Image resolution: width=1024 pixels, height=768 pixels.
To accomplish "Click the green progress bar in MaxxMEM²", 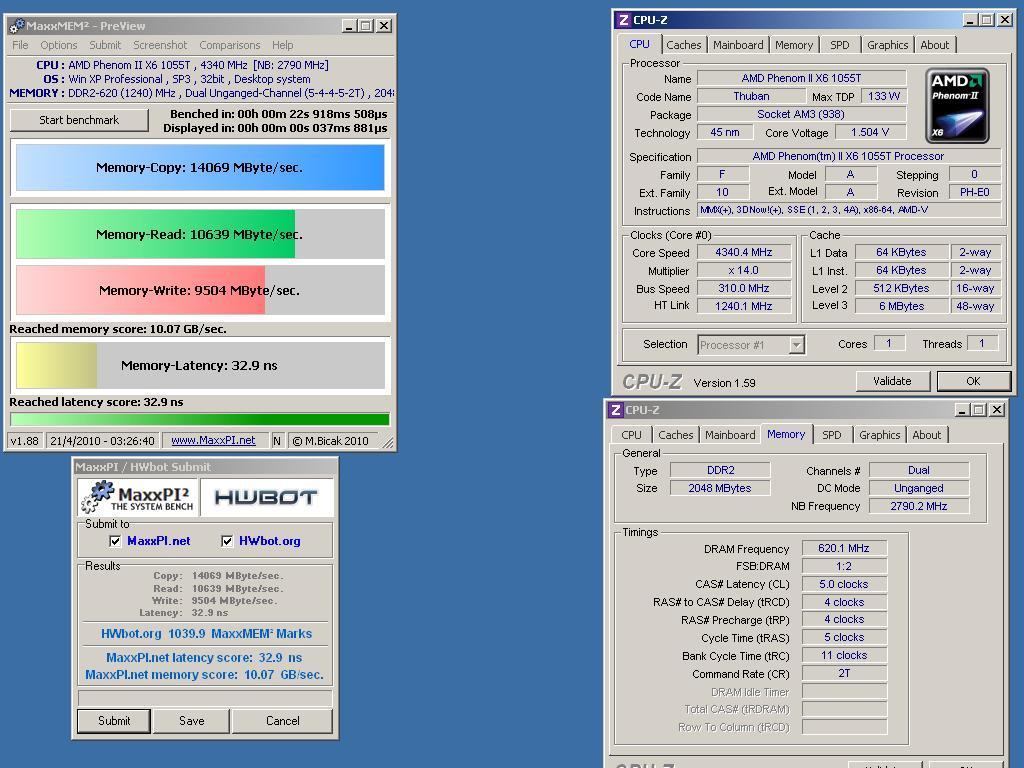I will coord(200,419).
